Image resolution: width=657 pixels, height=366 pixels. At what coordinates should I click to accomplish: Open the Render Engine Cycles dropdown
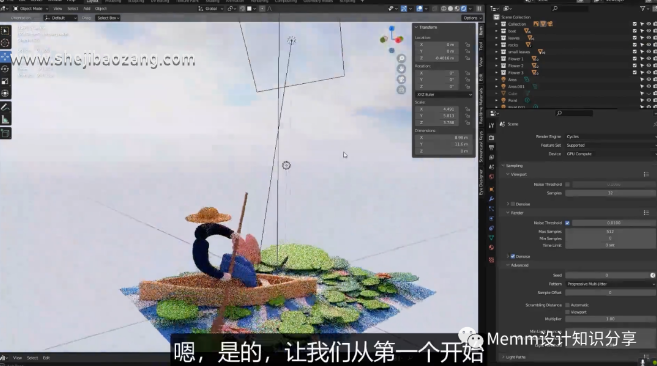point(610,137)
